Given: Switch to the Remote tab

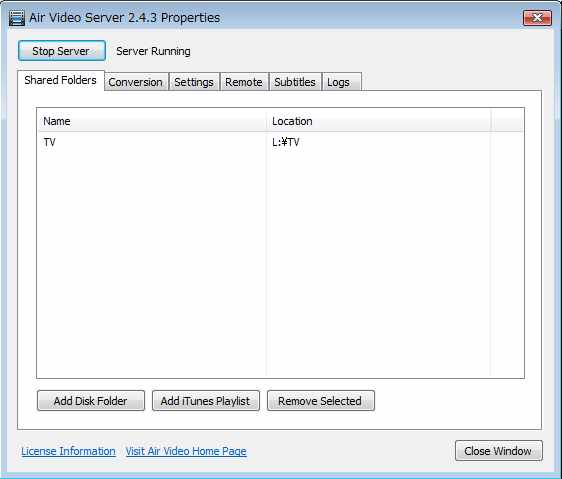Looking at the screenshot, I should pos(244,82).
